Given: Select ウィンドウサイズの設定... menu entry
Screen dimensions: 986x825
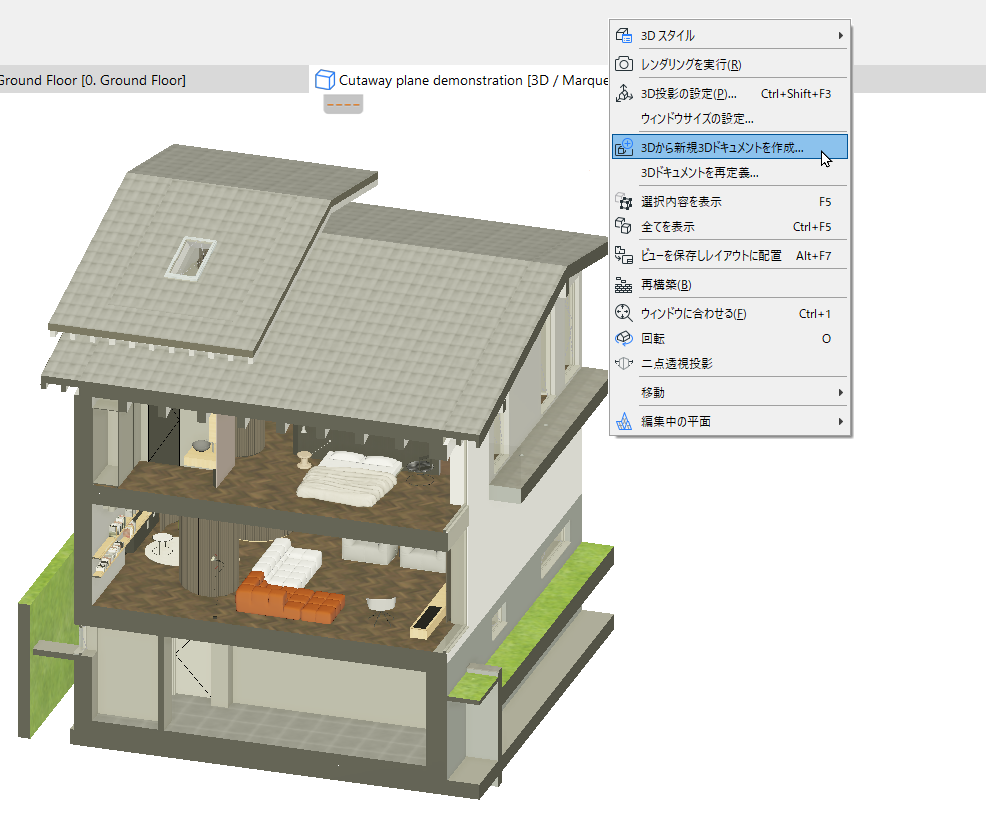Looking at the screenshot, I should [x=729, y=118].
